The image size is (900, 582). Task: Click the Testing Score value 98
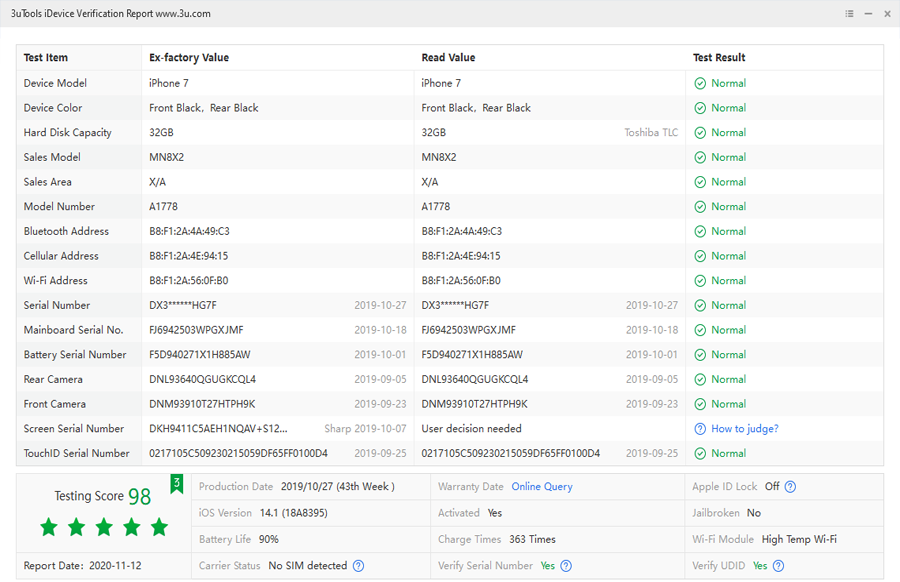139,496
